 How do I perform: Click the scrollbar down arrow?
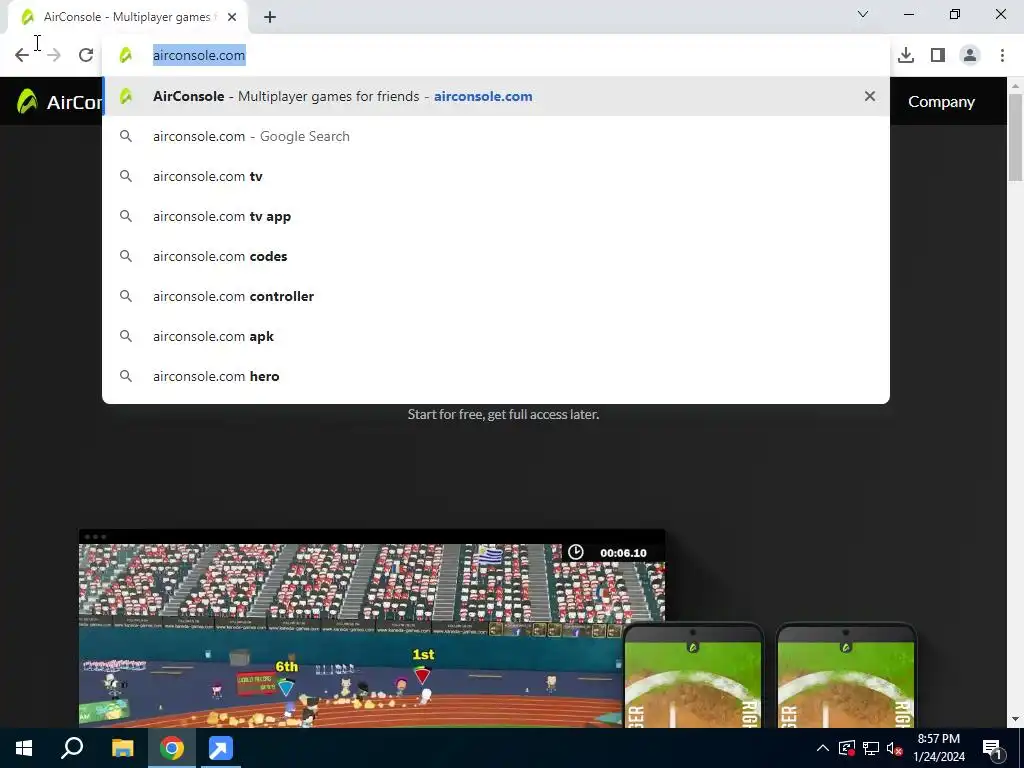point(1016,719)
